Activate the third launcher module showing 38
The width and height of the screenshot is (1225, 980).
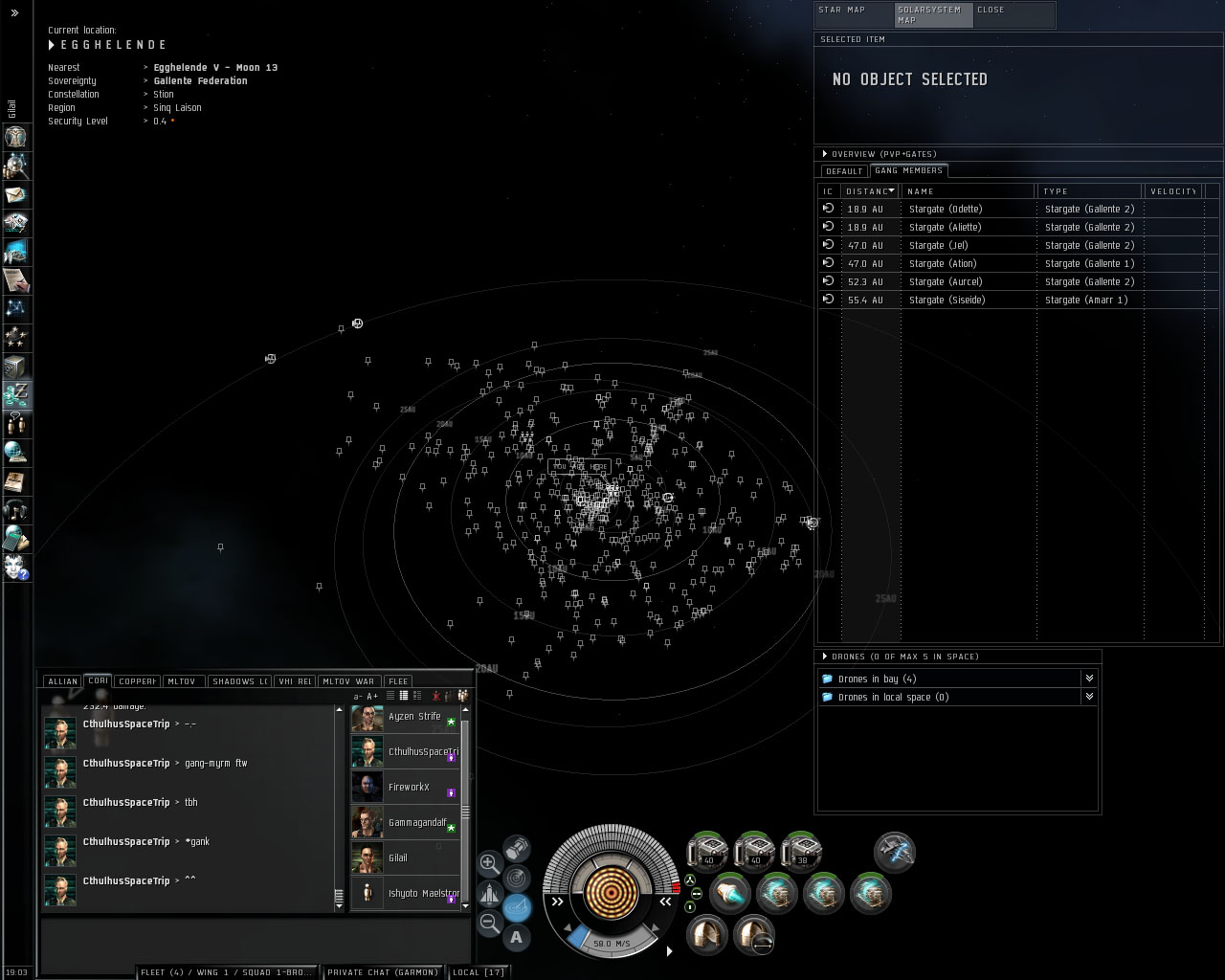(x=802, y=851)
